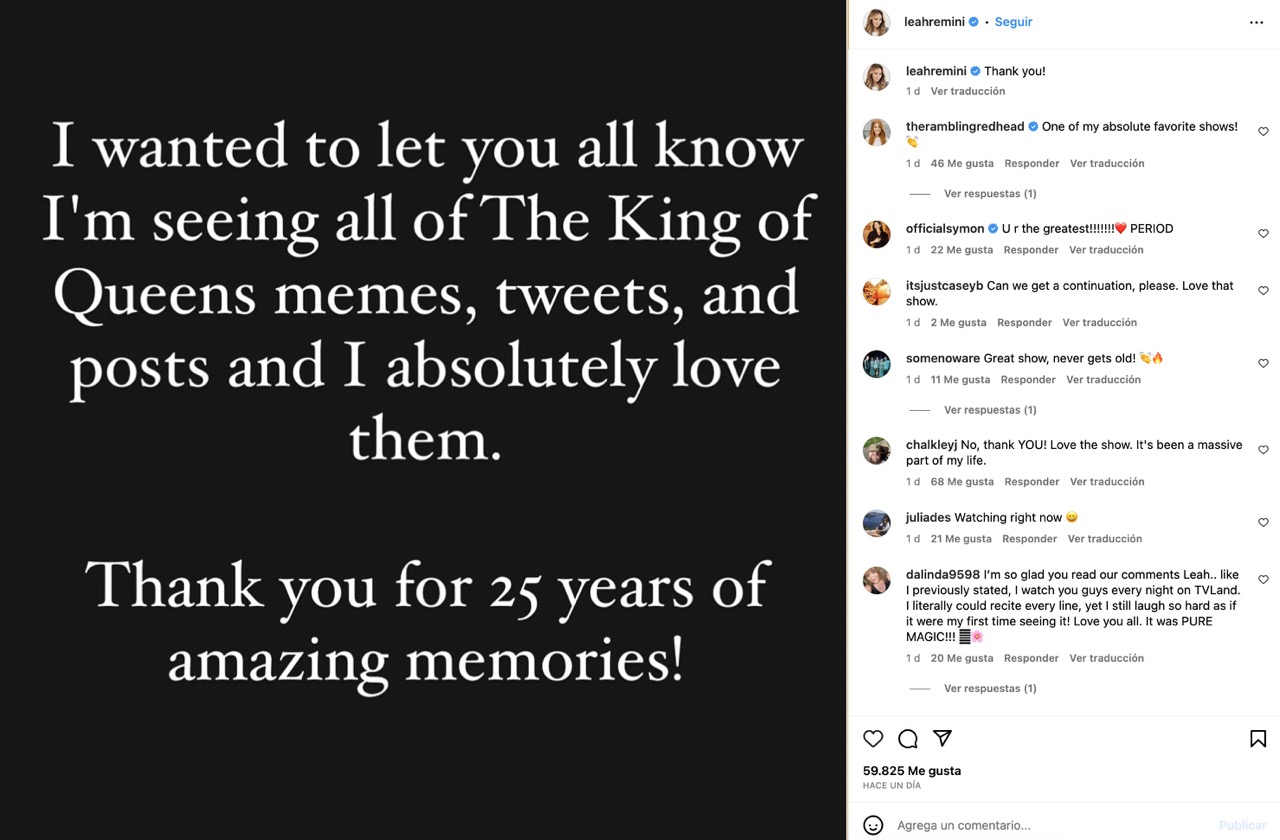This screenshot has width=1280, height=840.
Task: Save the post with the bookmark icon
Action: point(1258,739)
